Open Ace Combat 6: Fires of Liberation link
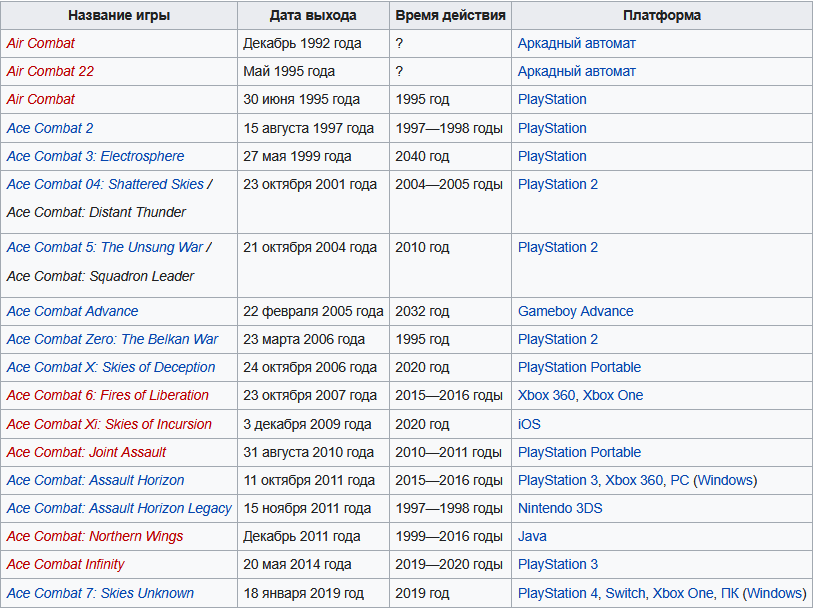825x612 pixels. [x=107, y=395]
